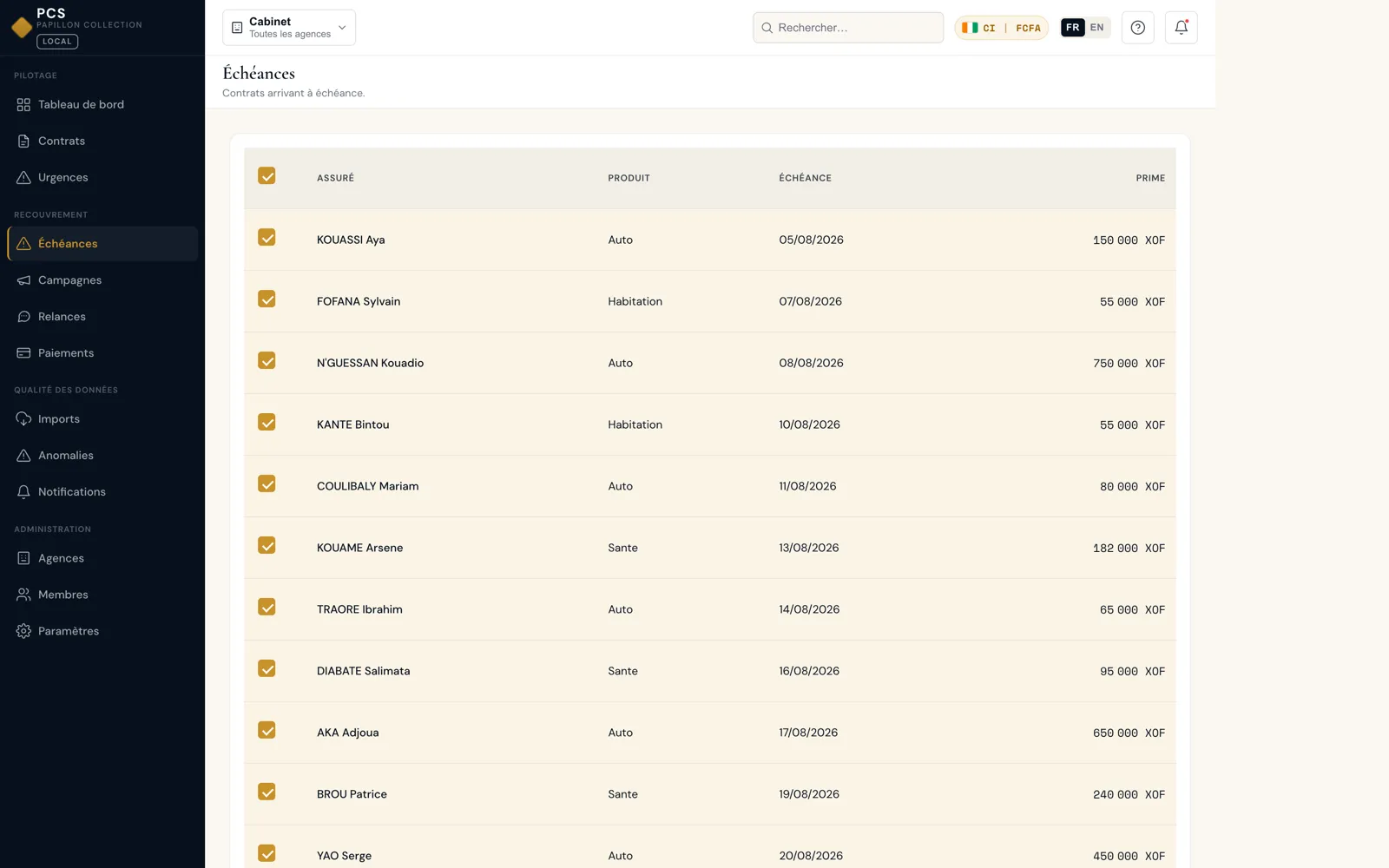Viewport: 1389px width, 868px height.
Task: Select Campagnes in the sidebar
Action: 102,280
